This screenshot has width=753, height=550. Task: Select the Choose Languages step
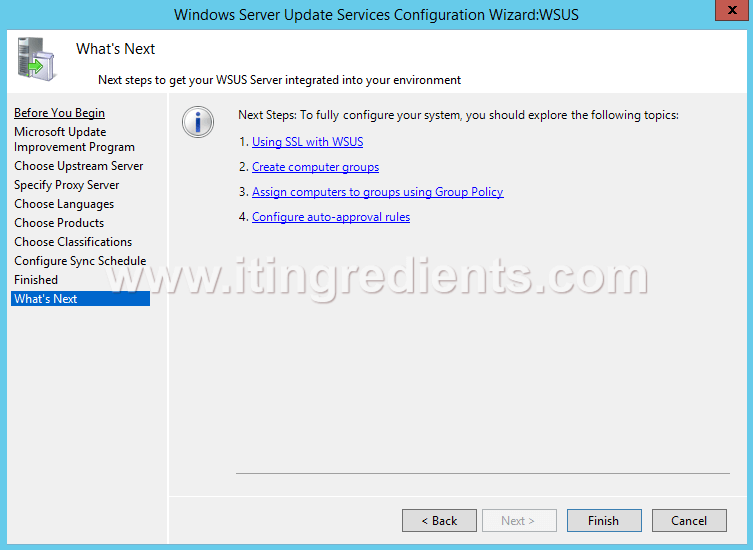point(64,204)
